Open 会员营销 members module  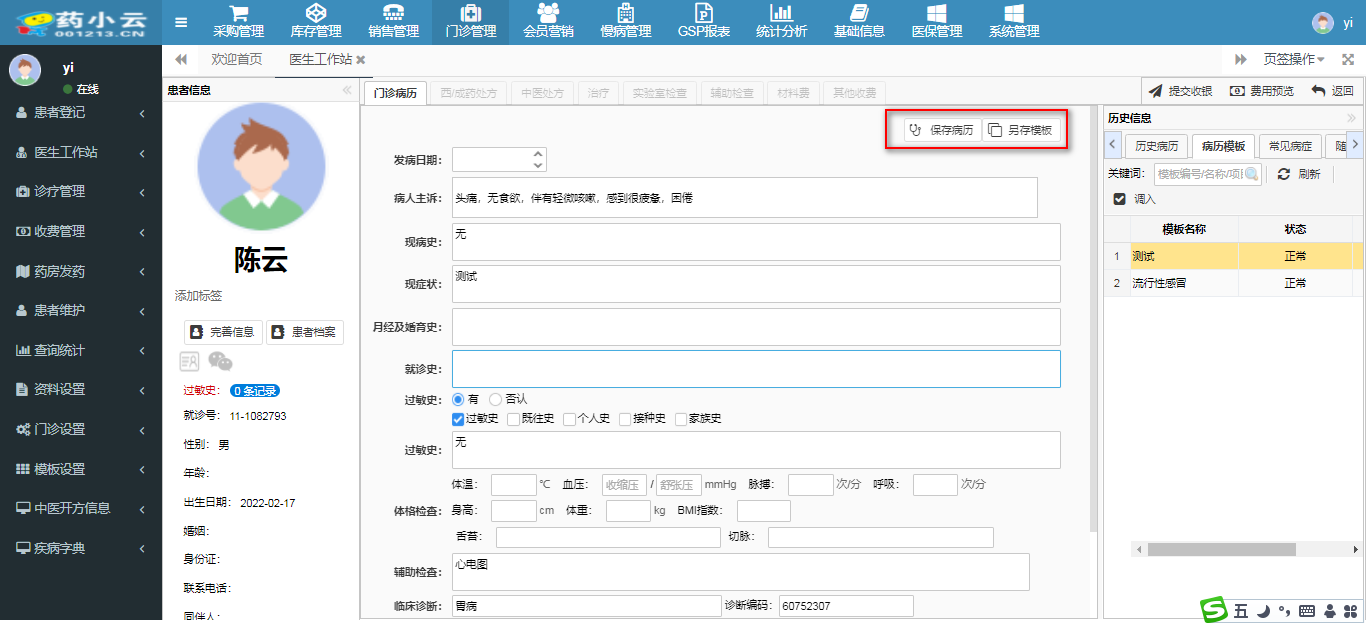(x=548, y=22)
